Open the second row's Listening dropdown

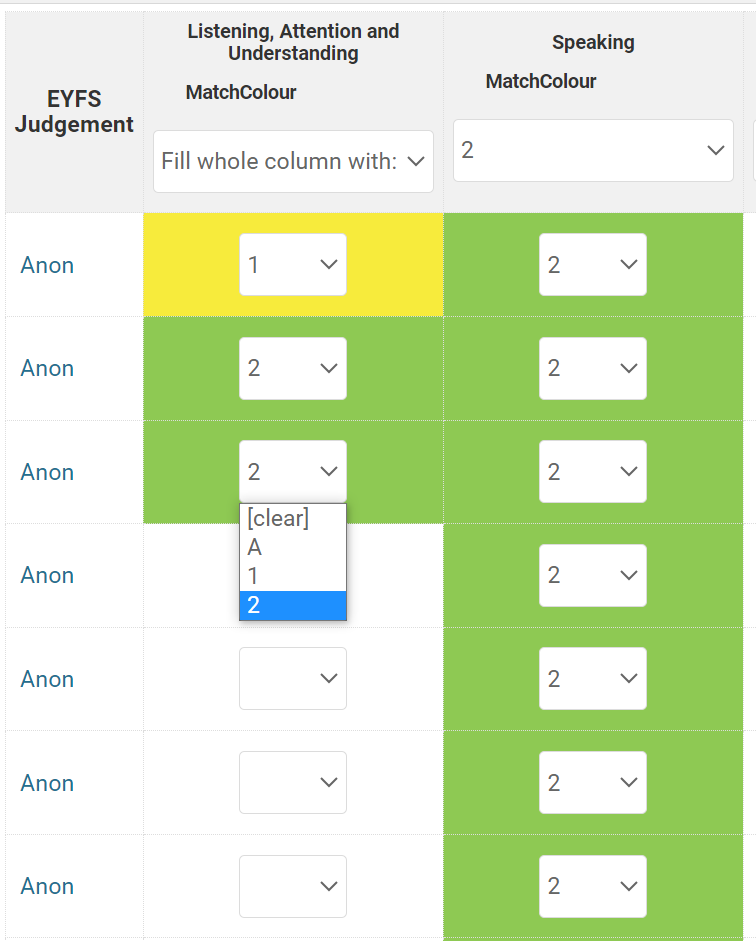293,368
